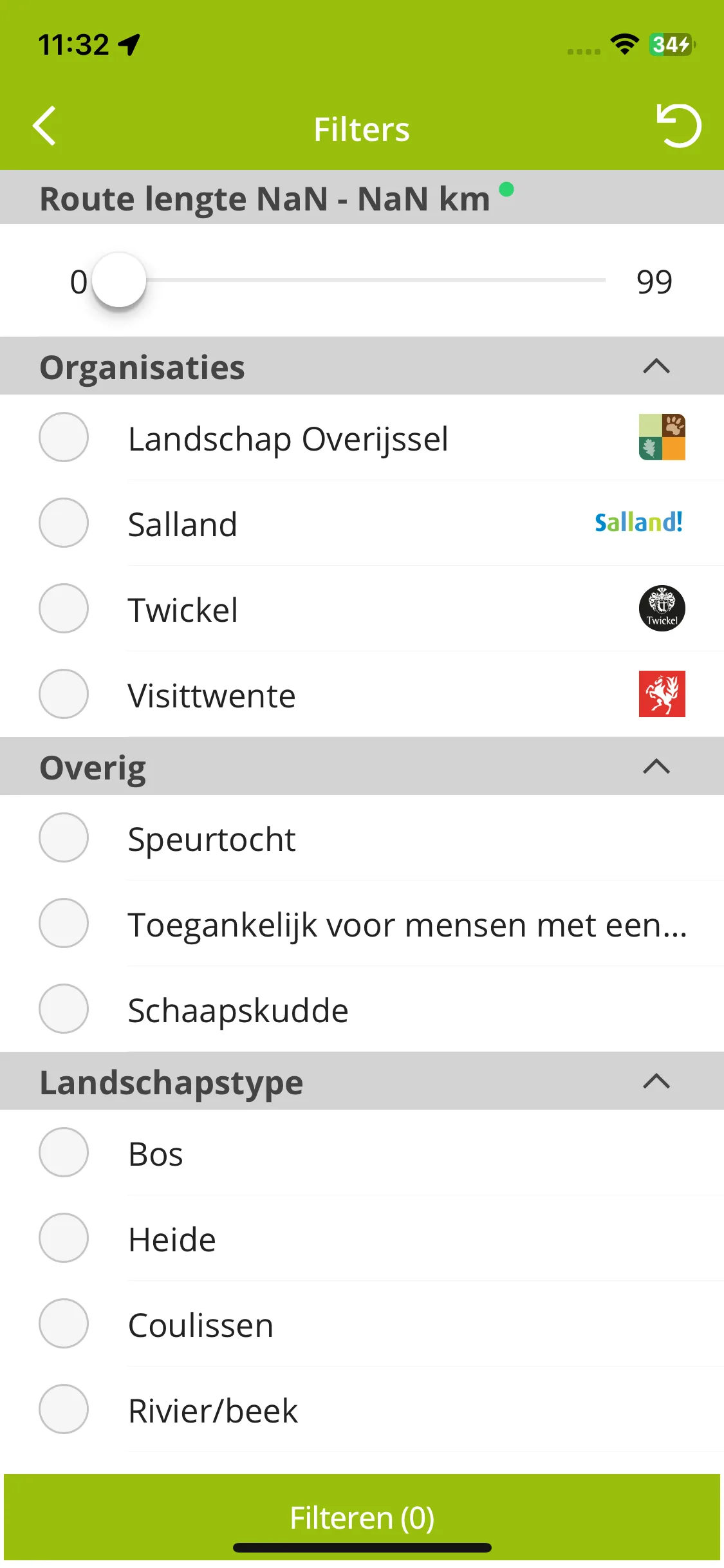Tap the Toegankelijk voor mensen met een... option

362,924
